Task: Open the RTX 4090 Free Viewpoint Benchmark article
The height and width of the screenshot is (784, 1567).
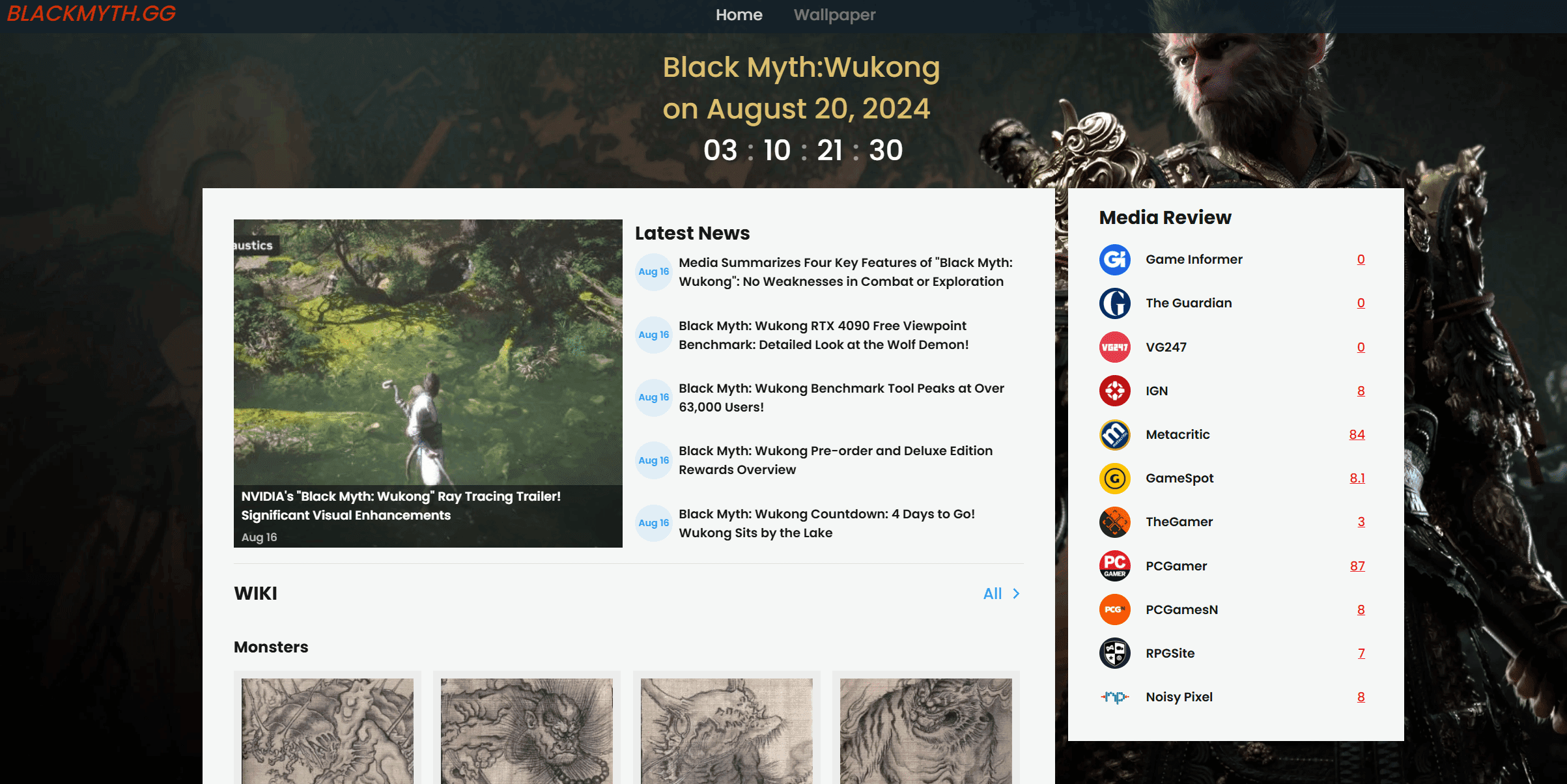Action: (x=823, y=335)
